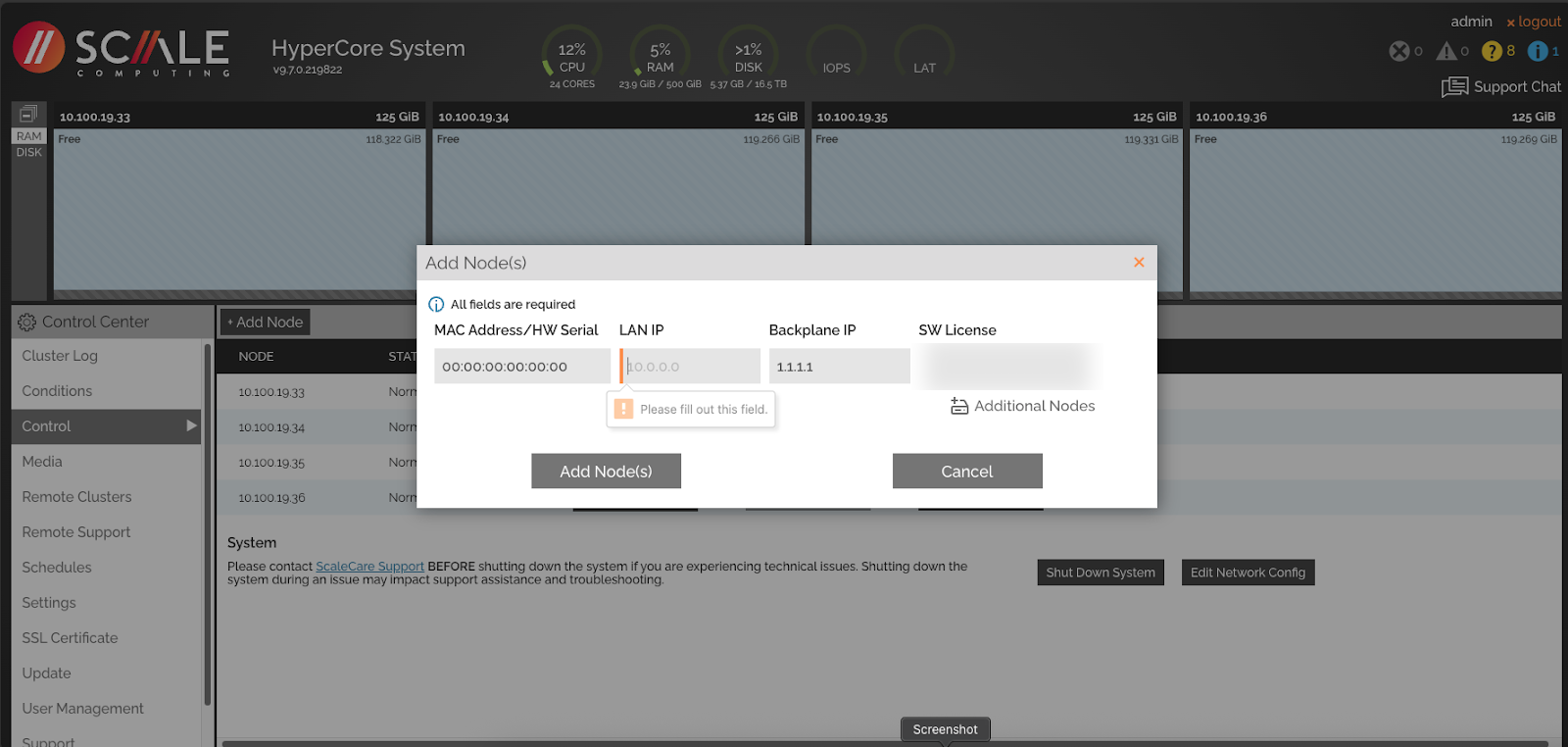Open Cluster Log in sidebar
Screen dimensions: 1568x747
click(60, 356)
